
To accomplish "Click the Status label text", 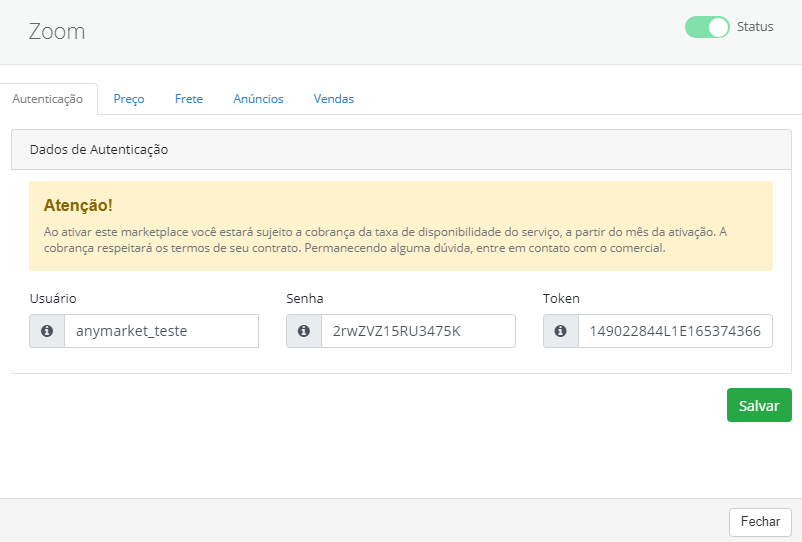I will pos(755,27).
